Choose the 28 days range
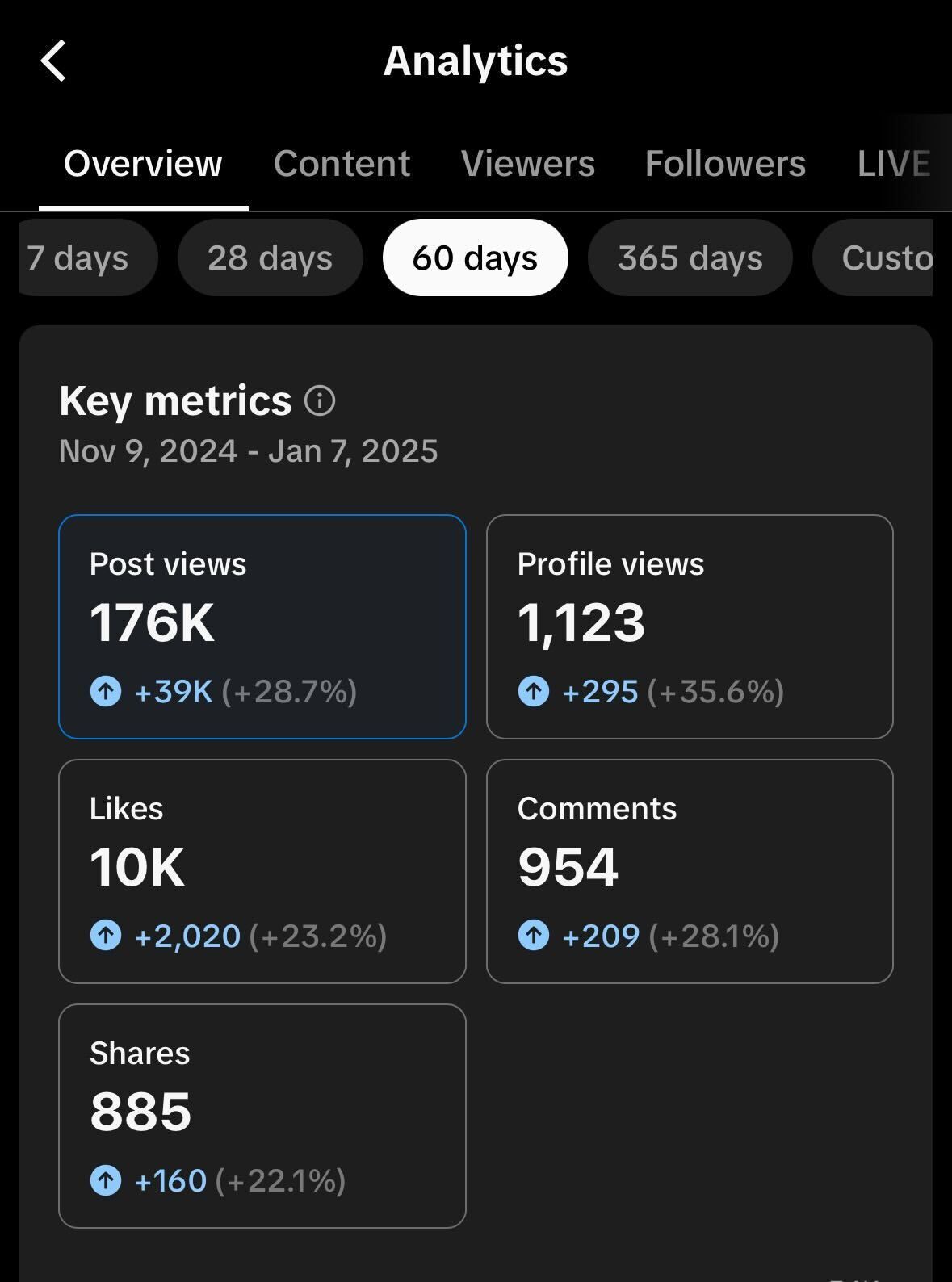This screenshot has width=952, height=1282. [270, 258]
